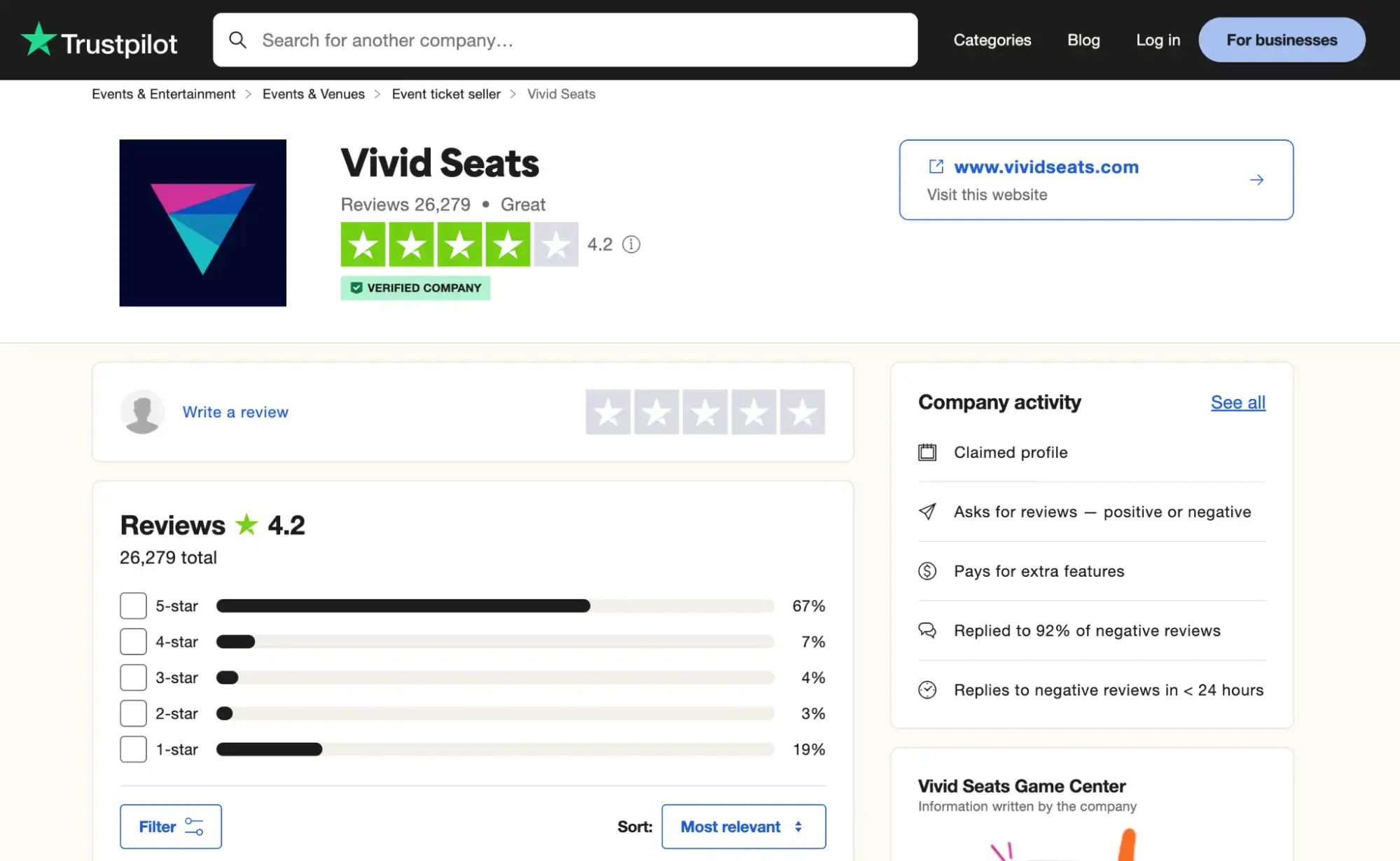Check the 5-star filter checkbox

click(132, 605)
